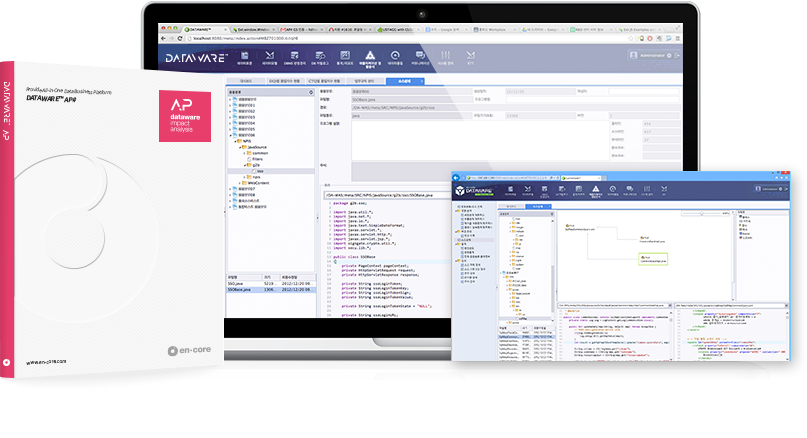
Task: Open the browser hamburger menu in laptop window
Action: click(677, 38)
